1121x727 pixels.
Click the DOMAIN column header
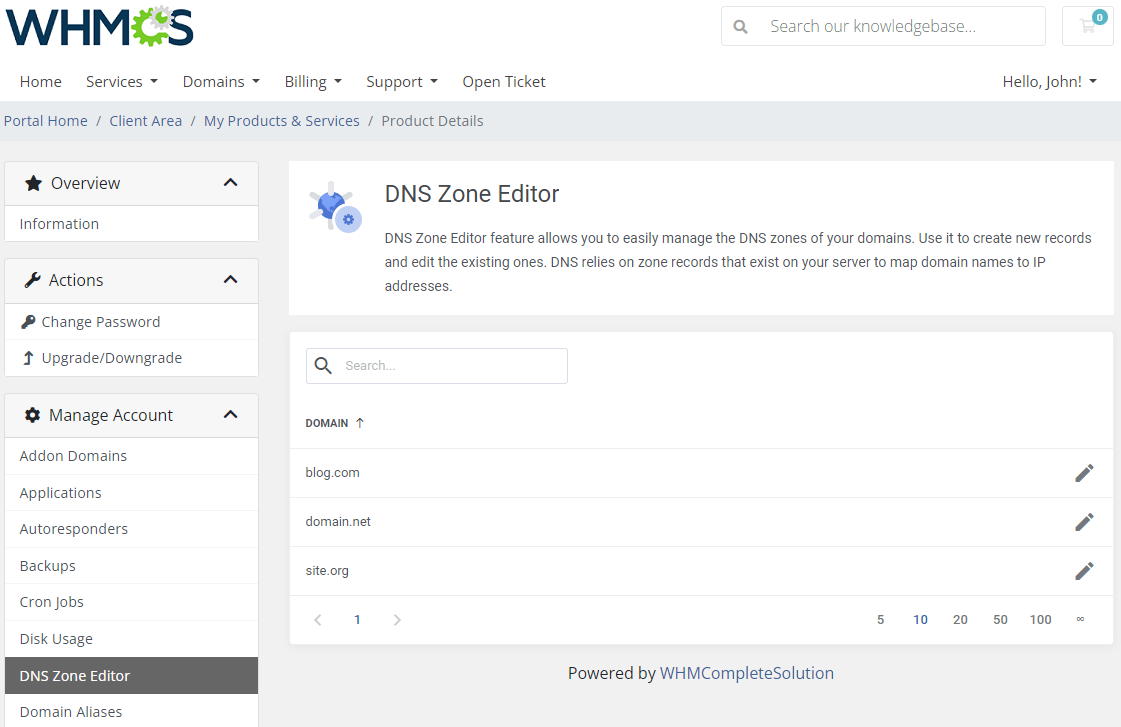click(x=327, y=423)
